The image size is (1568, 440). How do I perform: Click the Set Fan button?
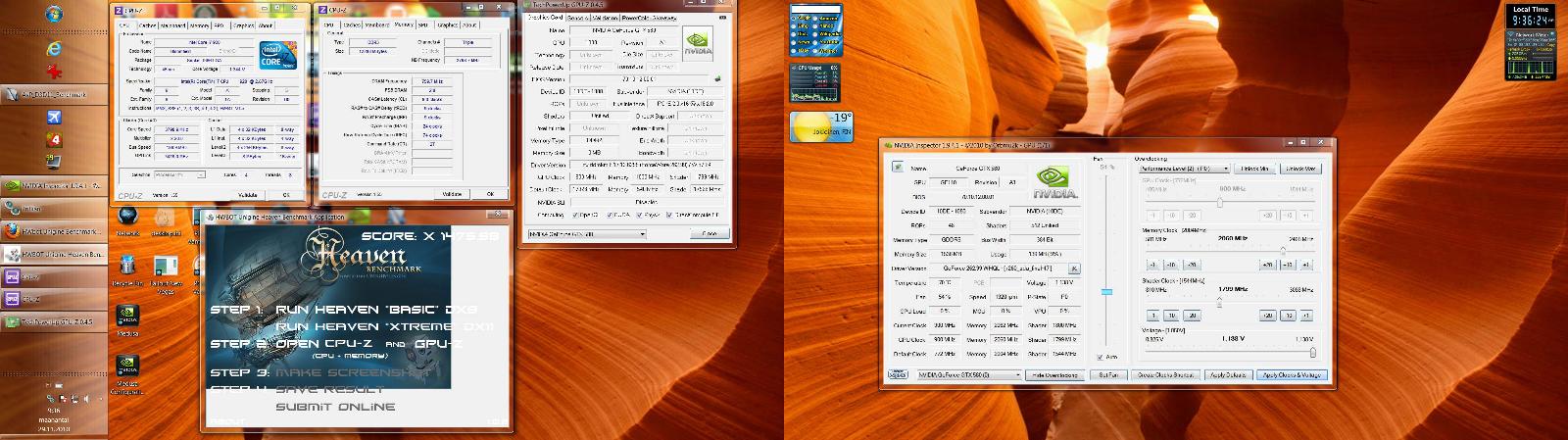coord(1107,374)
